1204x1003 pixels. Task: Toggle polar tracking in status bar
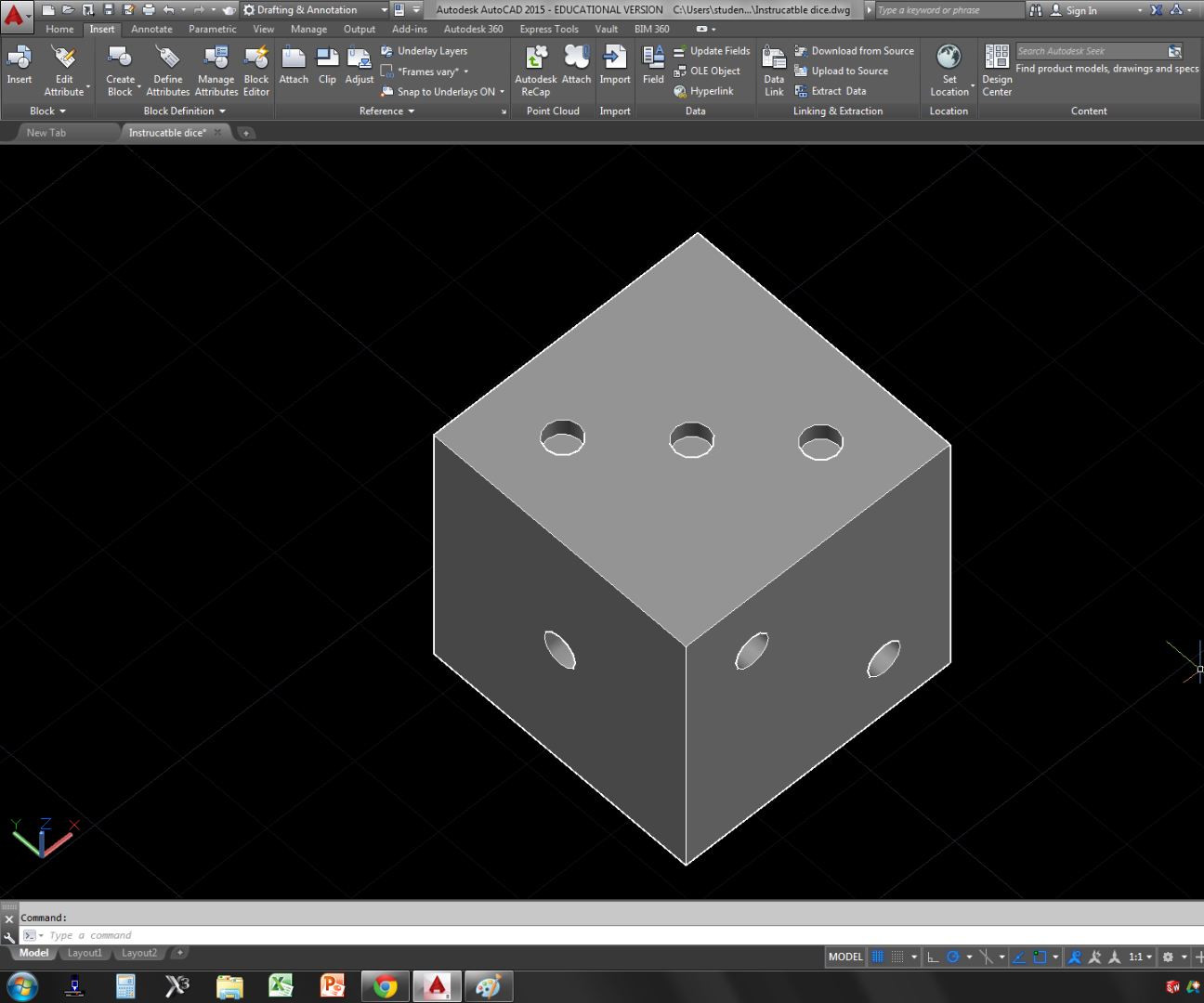(953, 957)
